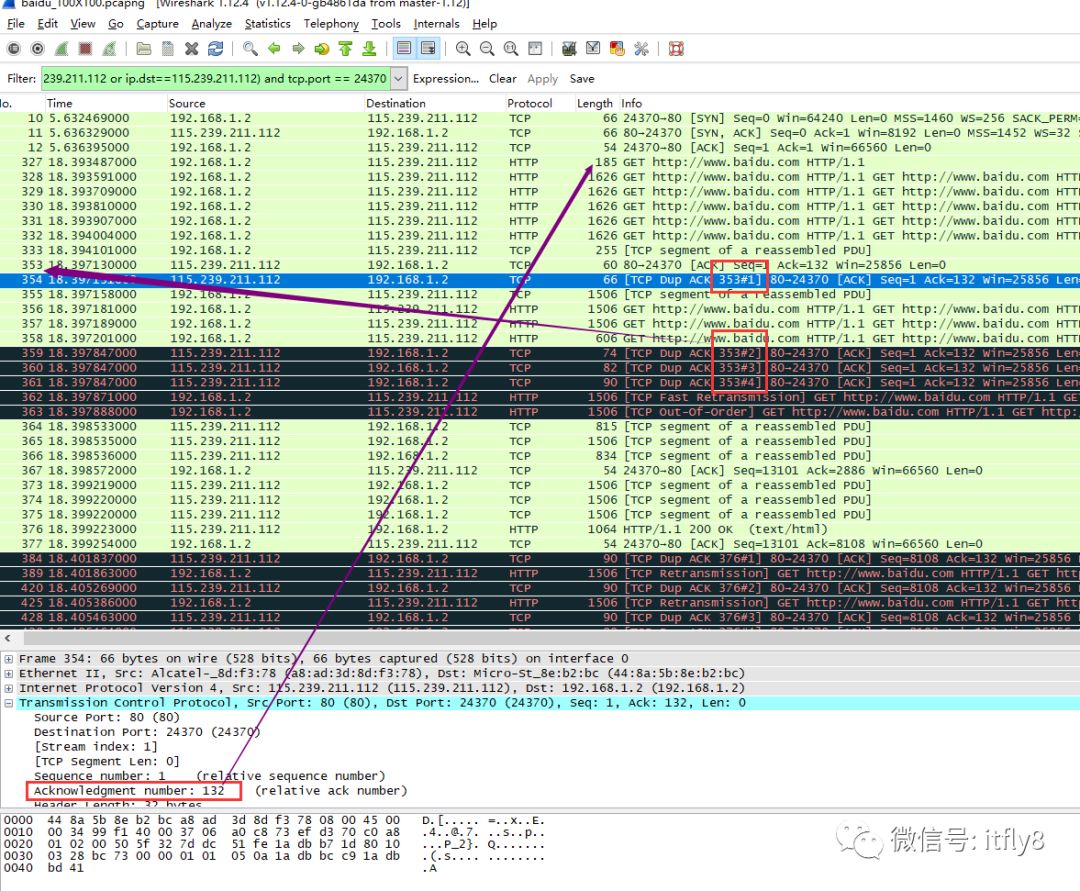The width and height of the screenshot is (1080, 891).
Task: Open the capture interfaces list icon
Action: click(x=14, y=49)
